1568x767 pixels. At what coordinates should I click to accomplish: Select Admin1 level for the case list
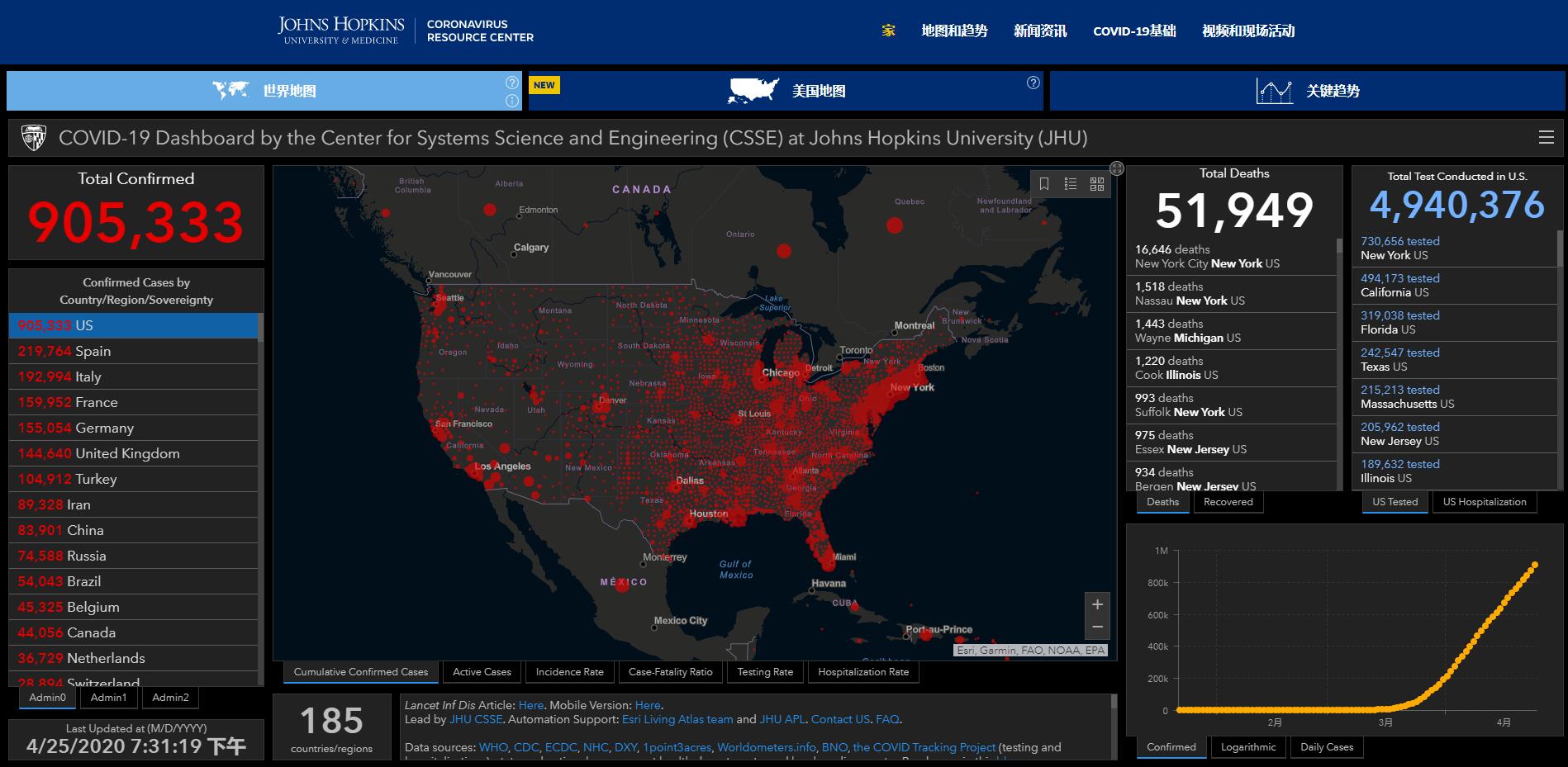(x=109, y=698)
